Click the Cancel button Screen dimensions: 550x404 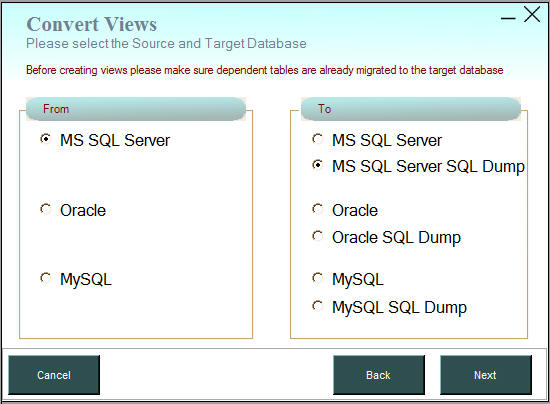54,375
